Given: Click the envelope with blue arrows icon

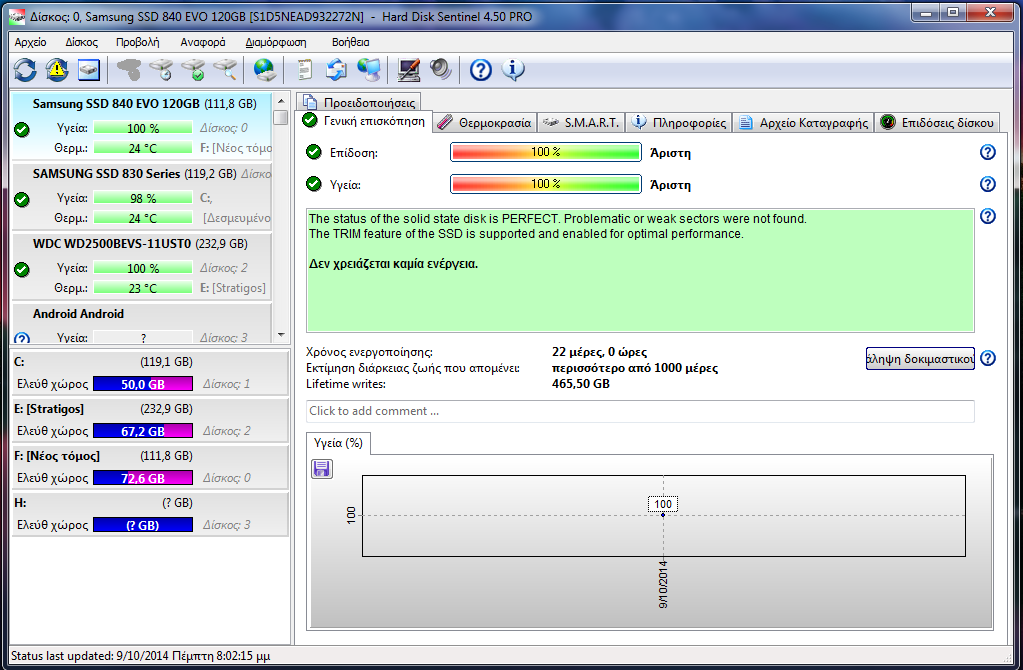Looking at the screenshot, I should coord(337,70).
